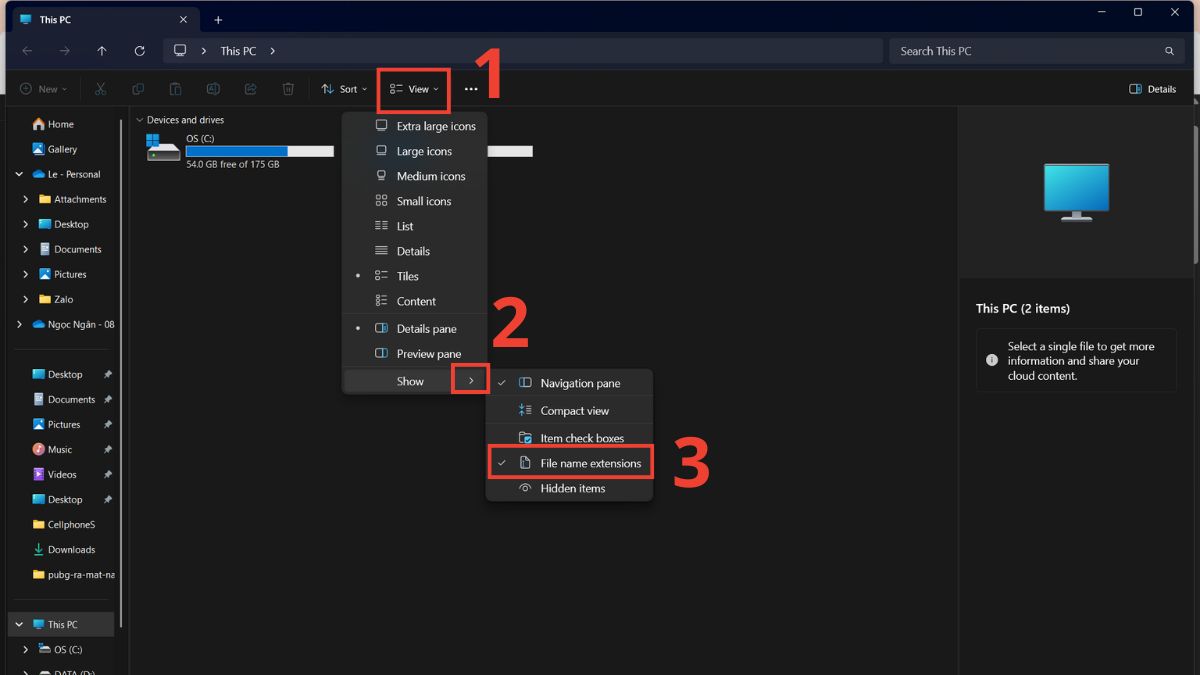Go up one folder level arrow
The height and width of the screenshot is (675, 1200).
pyautogui.click(x=102, y=51)
